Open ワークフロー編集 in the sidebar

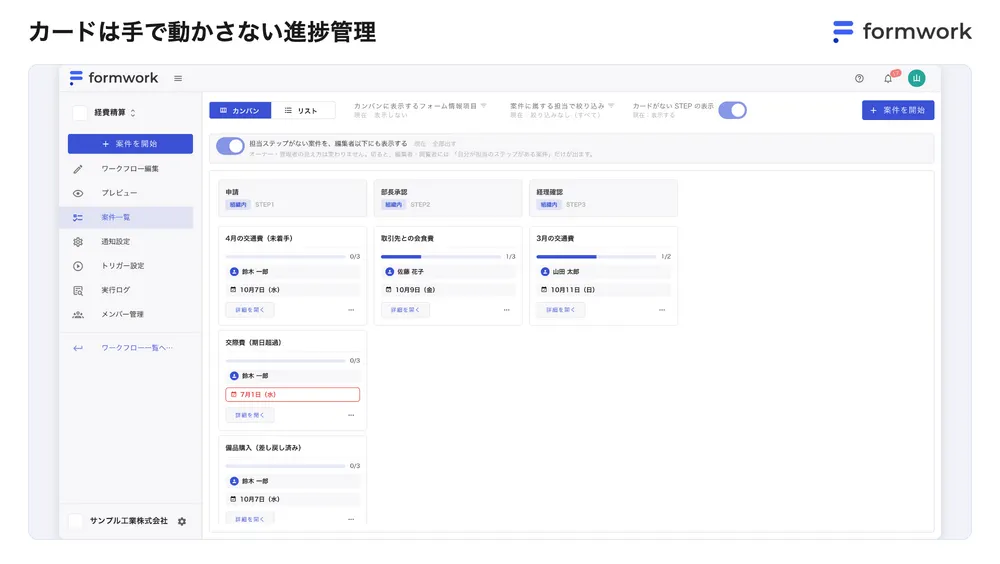coord(130,169)
